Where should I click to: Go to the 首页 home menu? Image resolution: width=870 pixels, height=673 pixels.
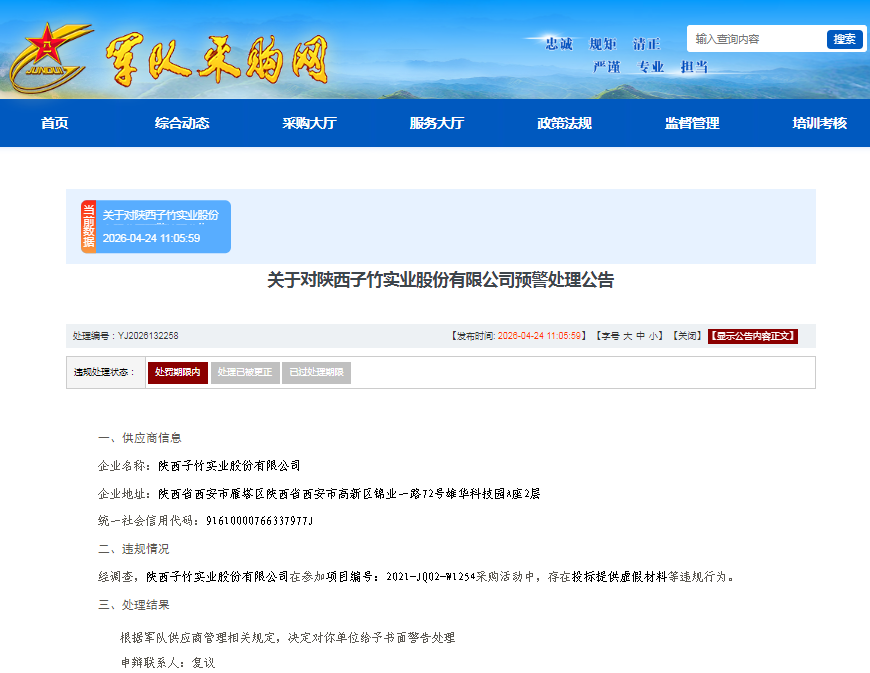55,123
